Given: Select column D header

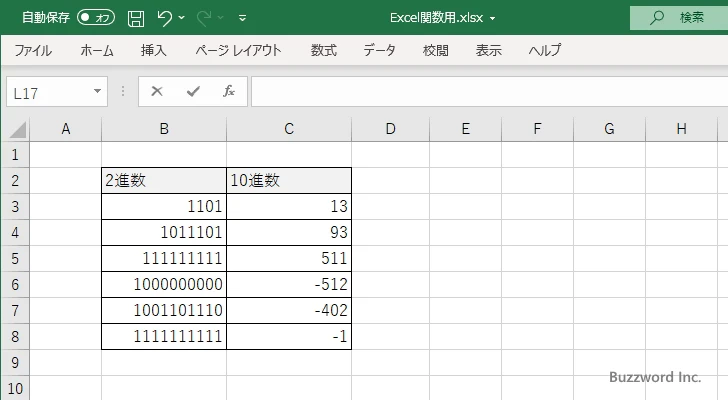Looking at the screenshot, I should [390, 129].
